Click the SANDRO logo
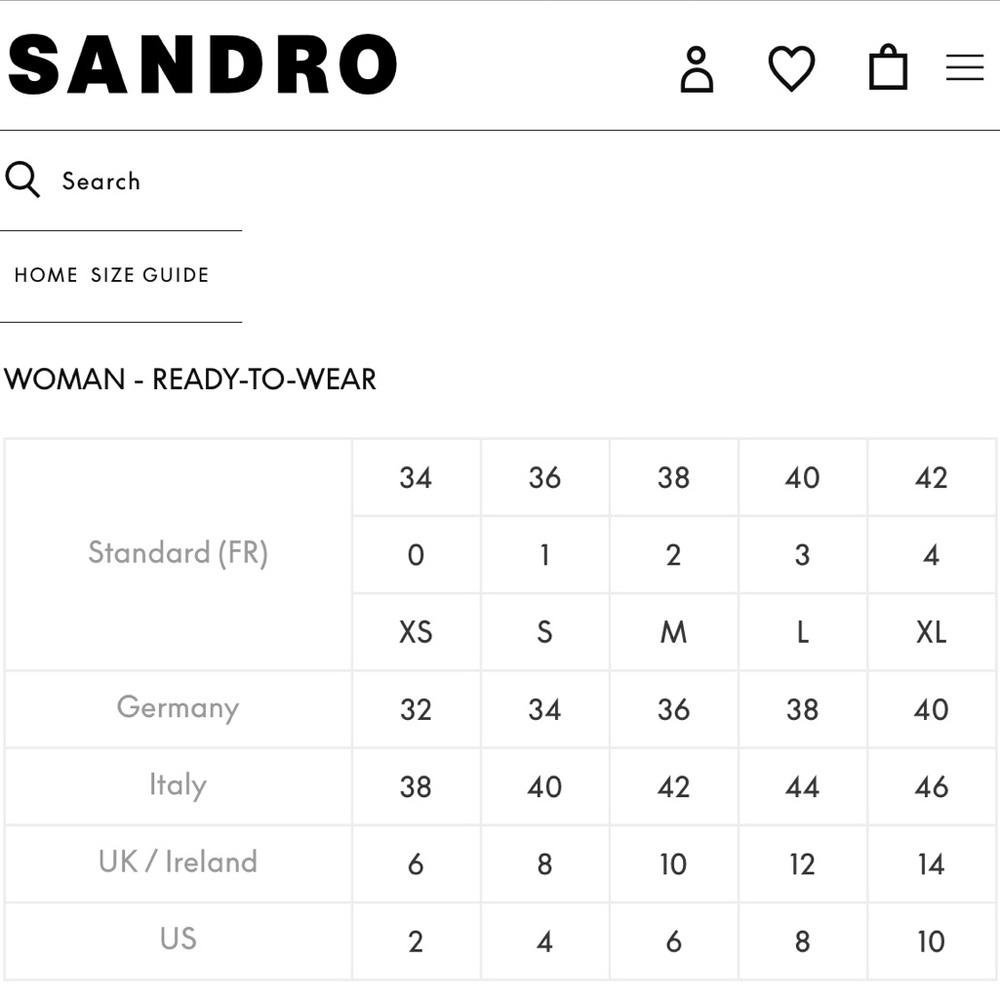The image size is (1000, 1000). [202, 64]
